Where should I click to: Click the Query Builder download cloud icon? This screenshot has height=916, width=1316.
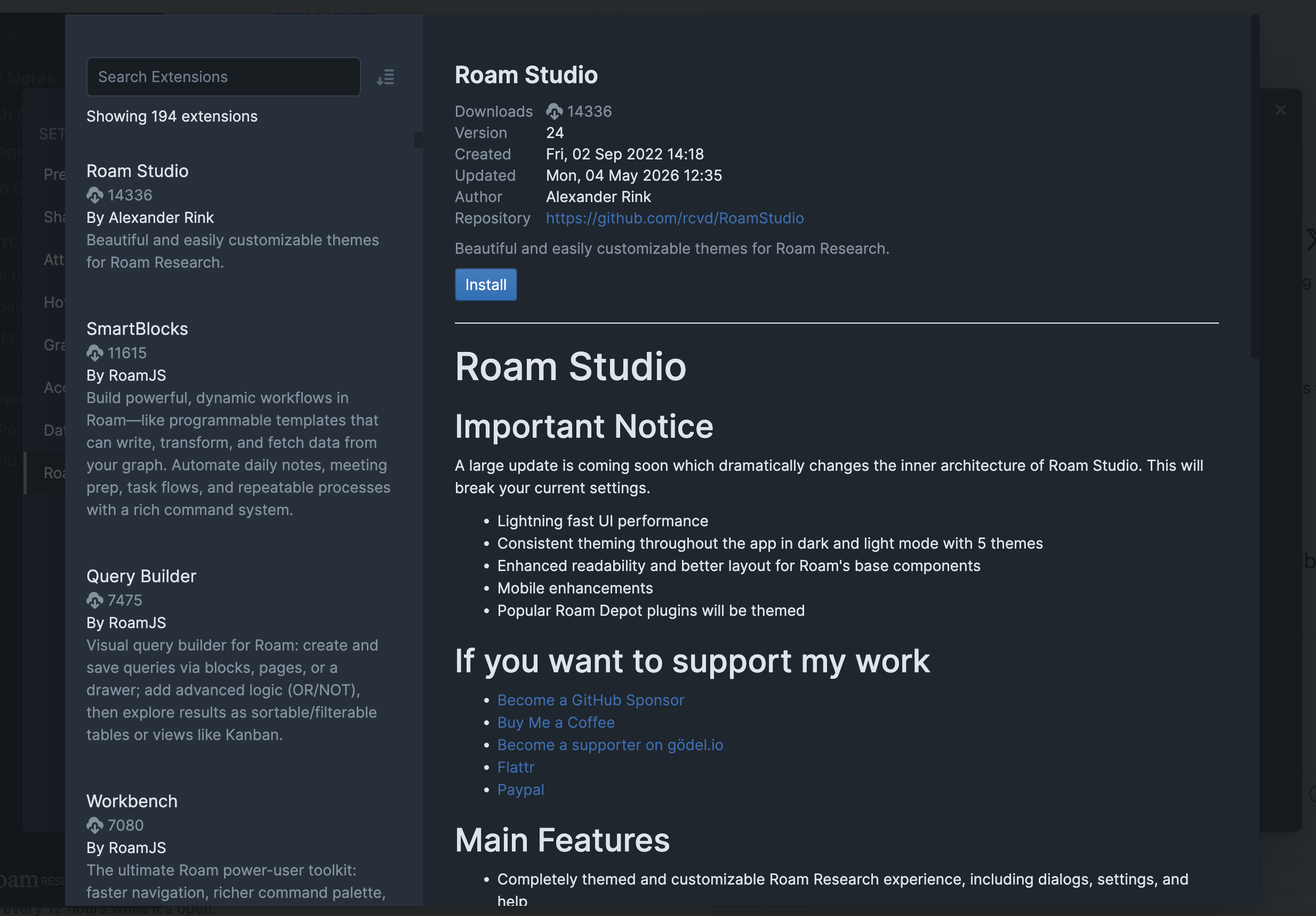(94, 601)
